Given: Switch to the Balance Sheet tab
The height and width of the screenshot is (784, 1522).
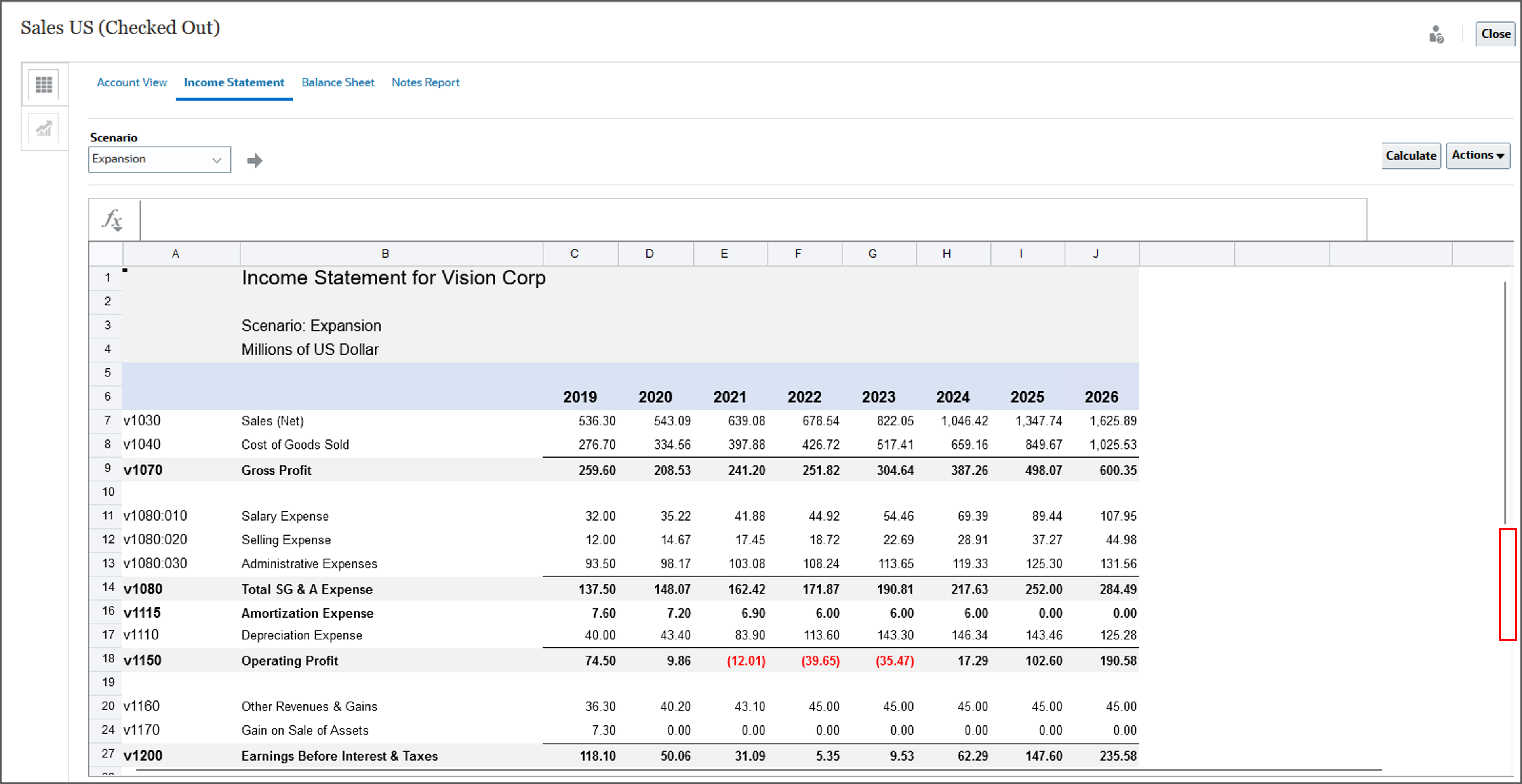Looking at the screenshot, I should [338, 82].
